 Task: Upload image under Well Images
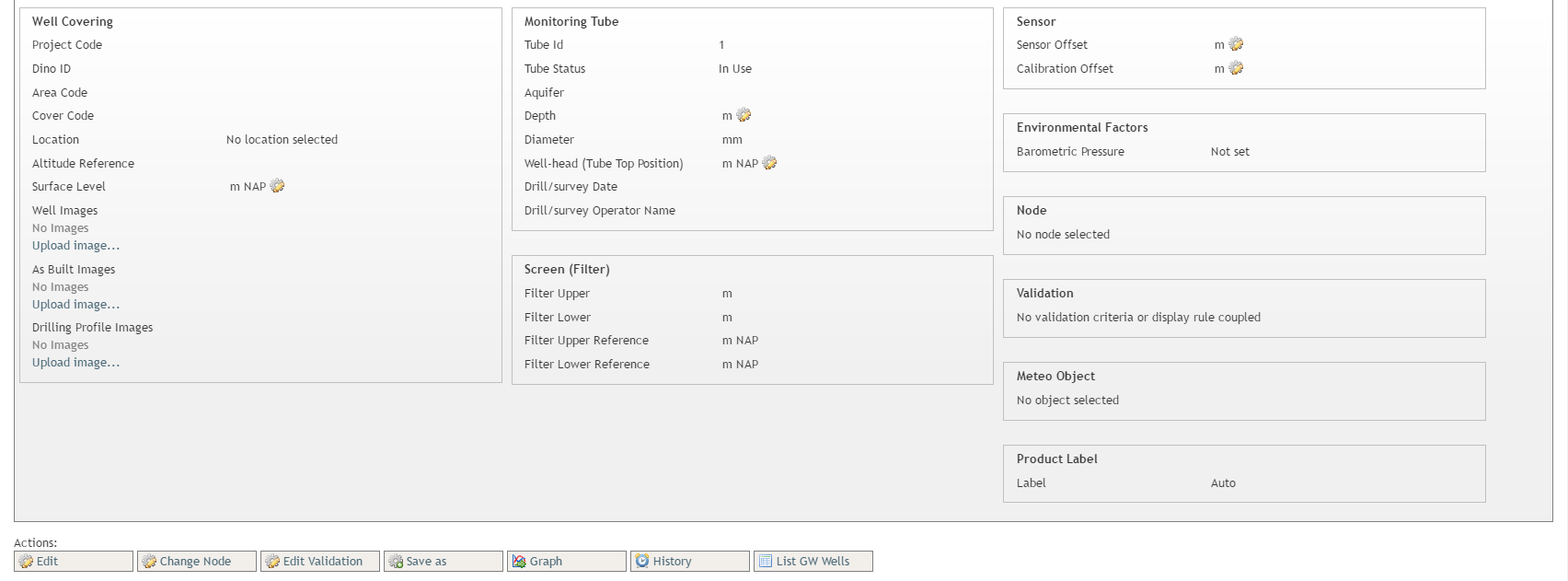pos(75,246)
